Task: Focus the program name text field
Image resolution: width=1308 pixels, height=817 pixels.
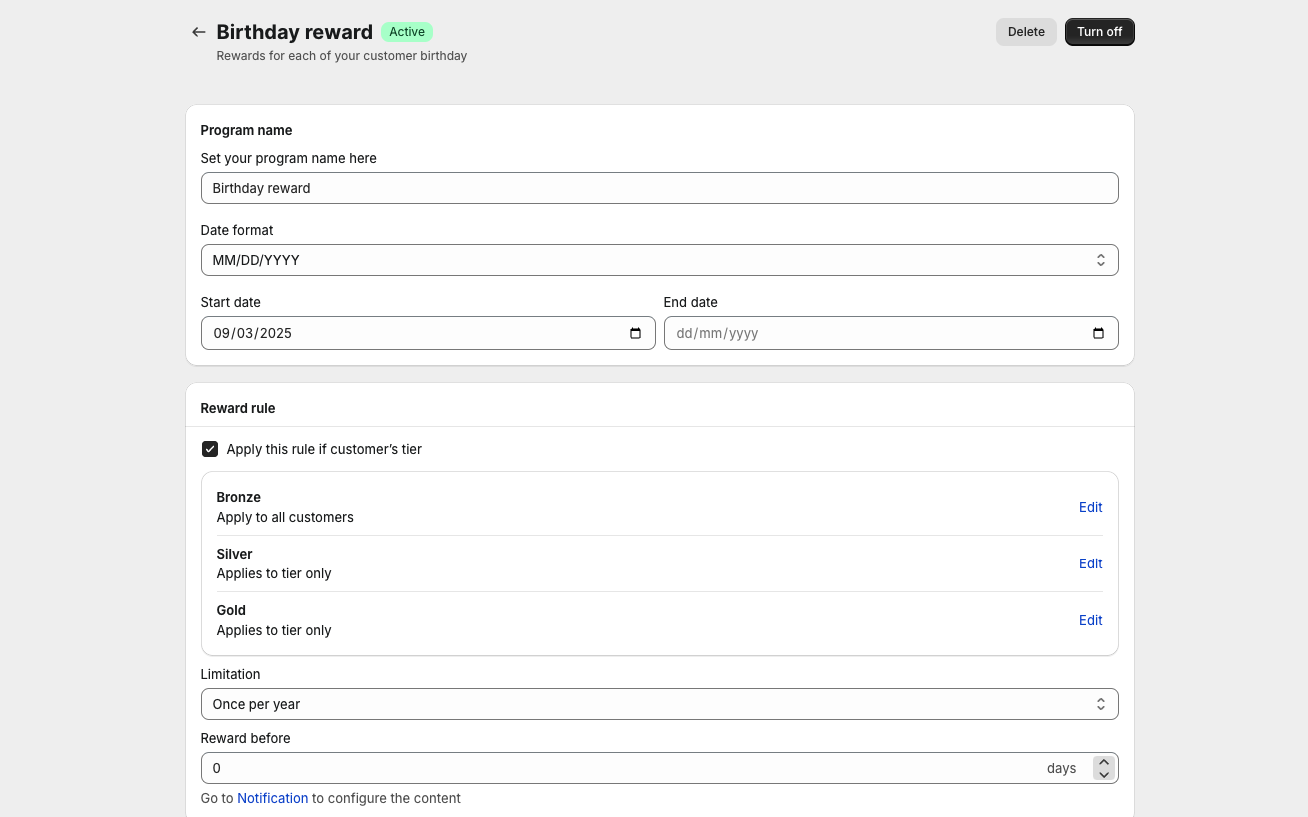Action: (659, 188)
